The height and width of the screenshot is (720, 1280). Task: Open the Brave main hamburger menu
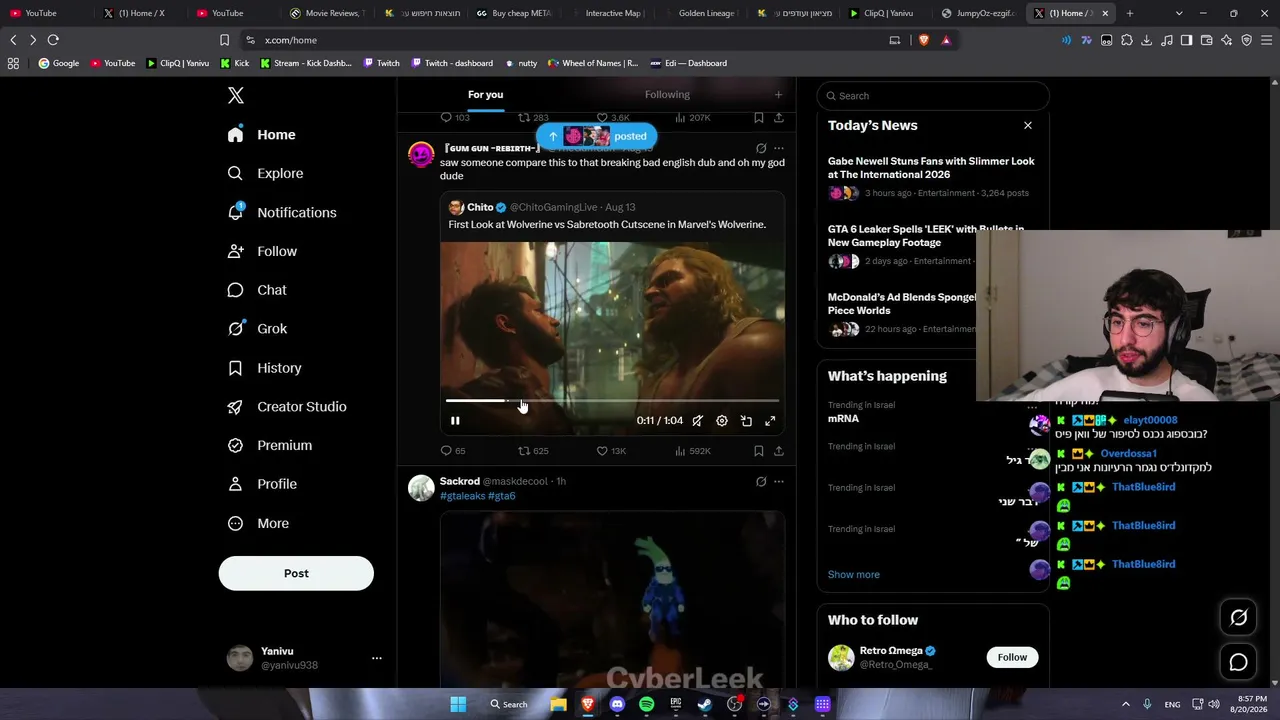pos(1267,40)
